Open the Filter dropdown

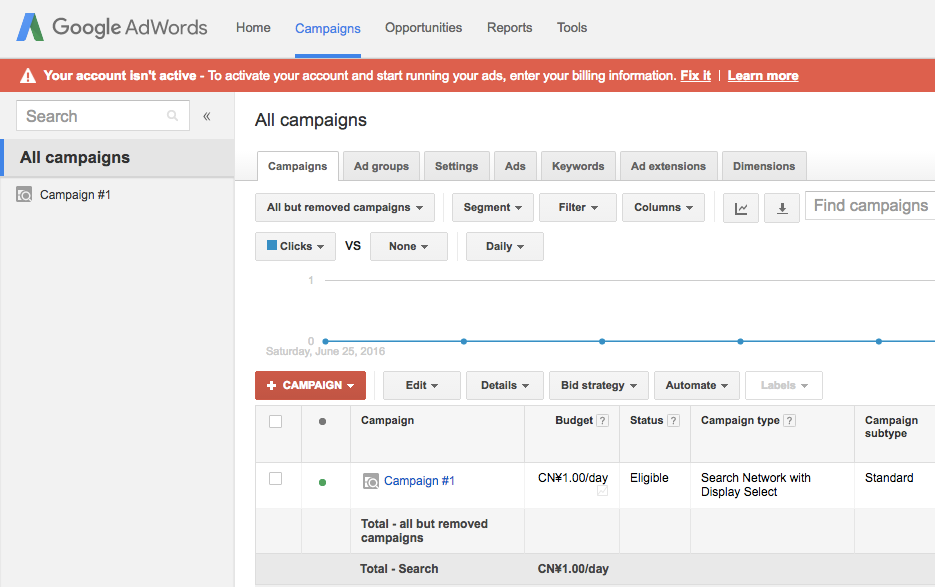coord(578,208)
